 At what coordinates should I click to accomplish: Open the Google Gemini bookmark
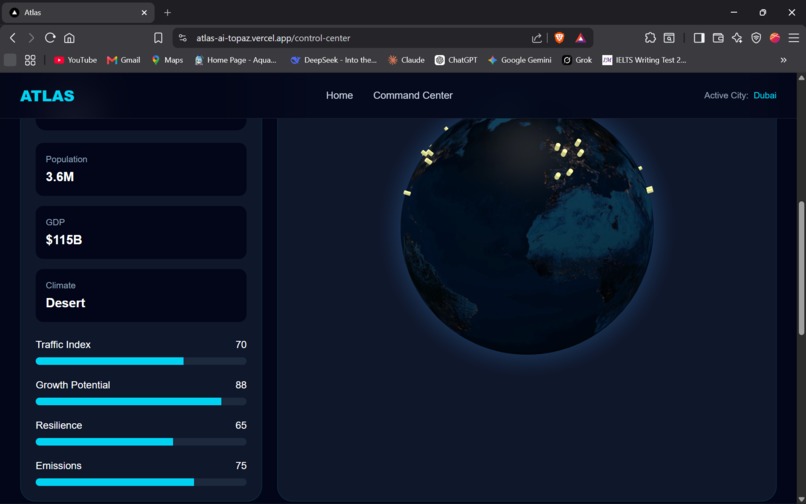[520, 60]
